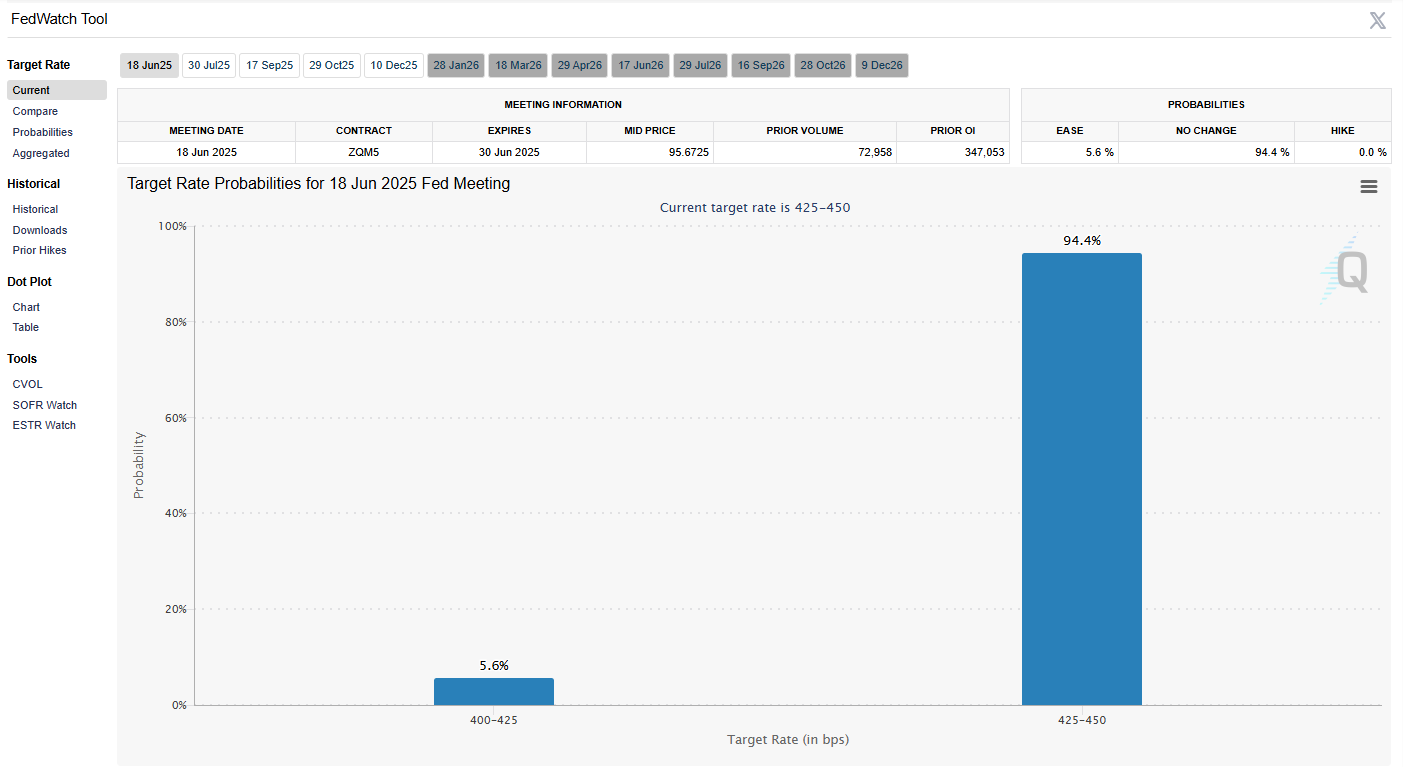Click the 425-450 probability bar
Screen dimensions: 1403x767
click(x=1081, y=480)
